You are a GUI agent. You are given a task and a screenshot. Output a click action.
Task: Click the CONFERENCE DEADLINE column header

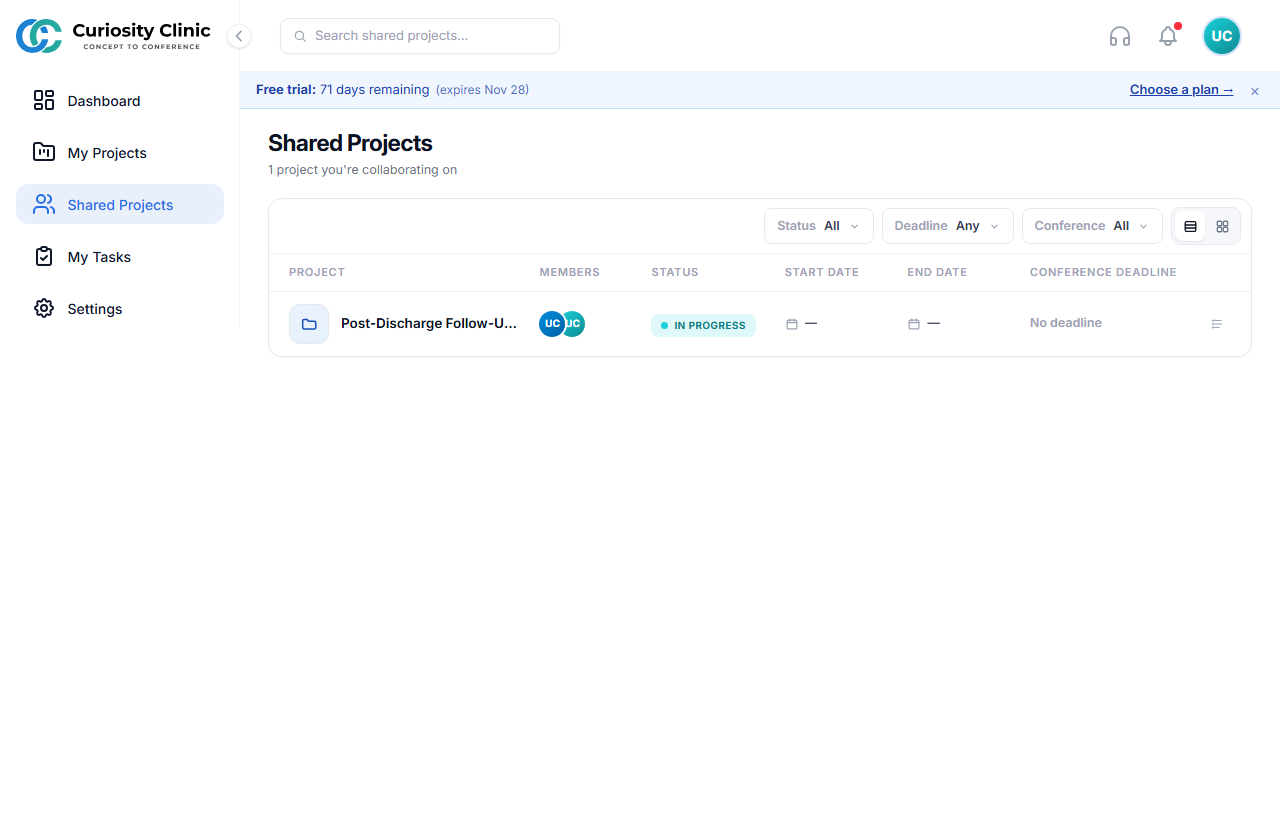pyautogui.click(x=1103, y=272)
